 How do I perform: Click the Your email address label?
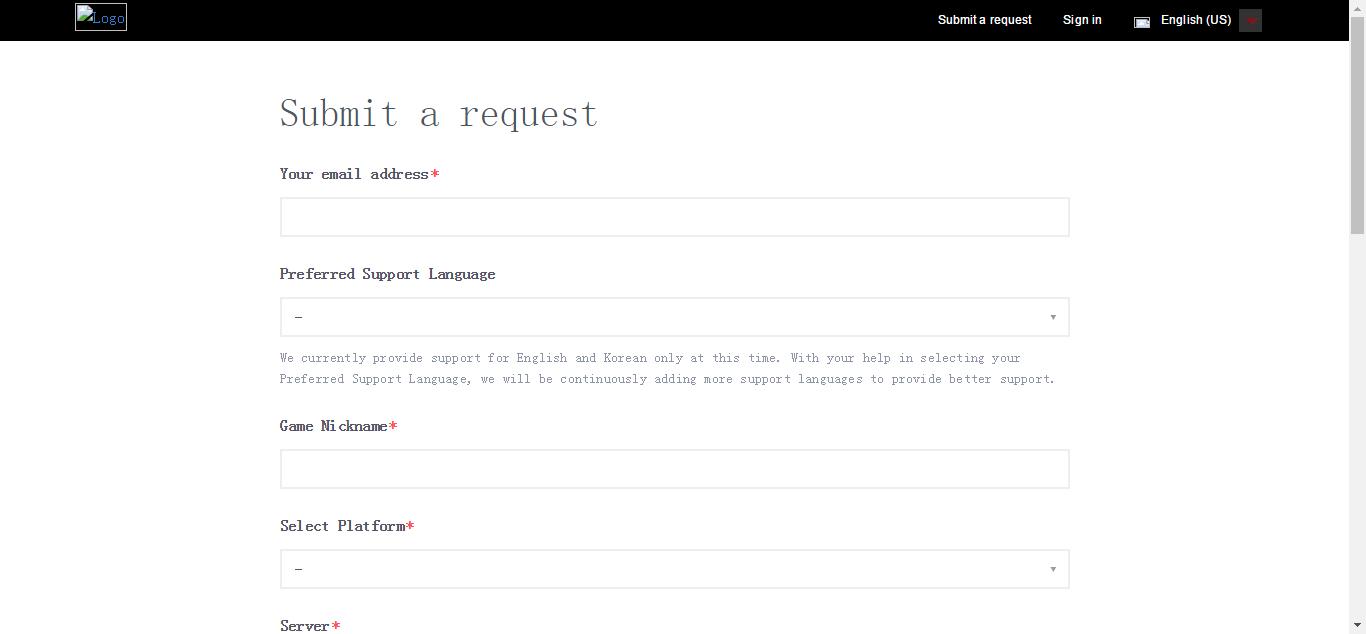click(x=354, y=174)
